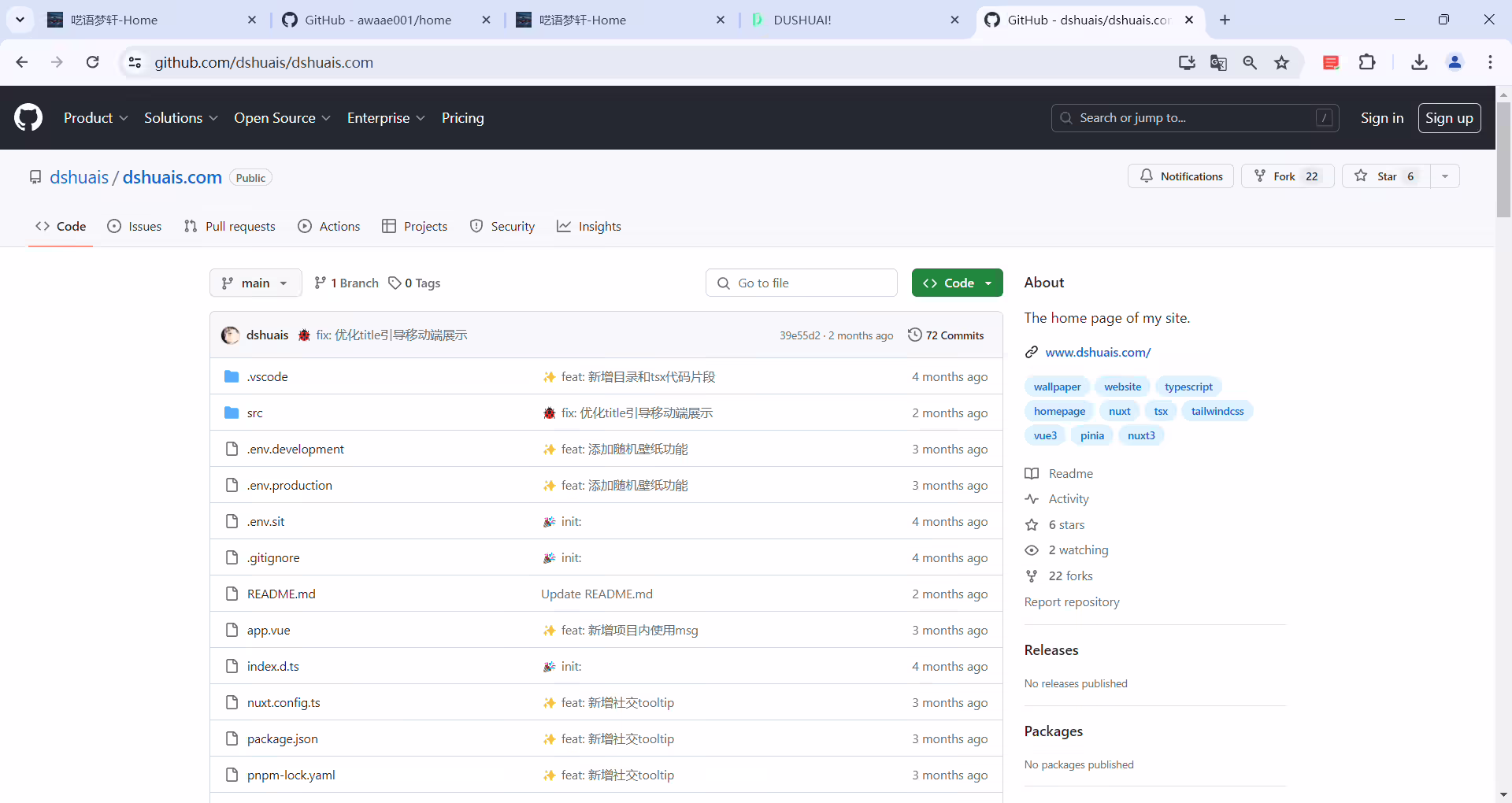This screenshot has width=1512, height=803.
Task: Switch to the Pull requests tab
Action: click(x=230, y=227)
